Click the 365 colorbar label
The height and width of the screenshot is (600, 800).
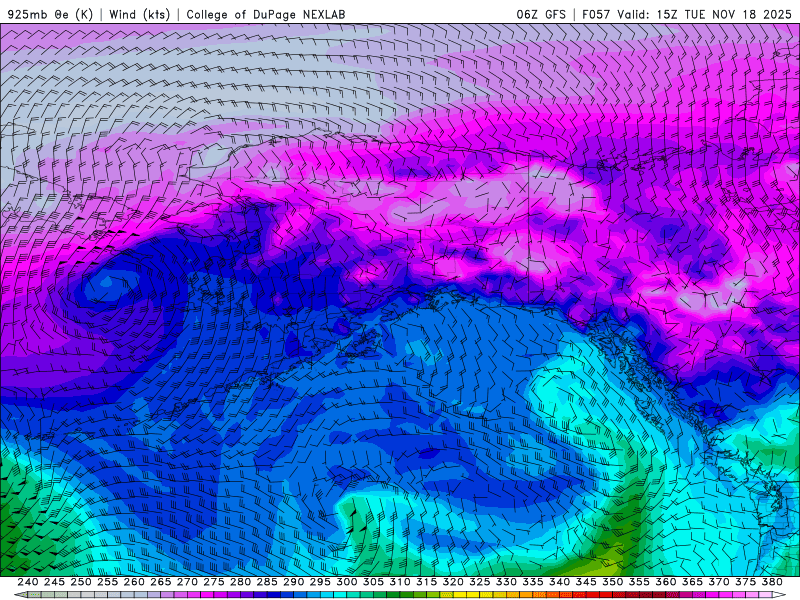(x=691, y=582)
